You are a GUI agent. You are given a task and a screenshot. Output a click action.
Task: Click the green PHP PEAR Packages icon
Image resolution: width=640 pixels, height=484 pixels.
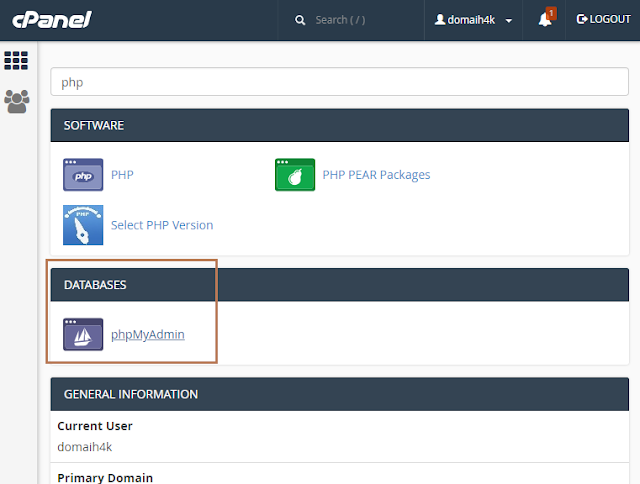295,175
